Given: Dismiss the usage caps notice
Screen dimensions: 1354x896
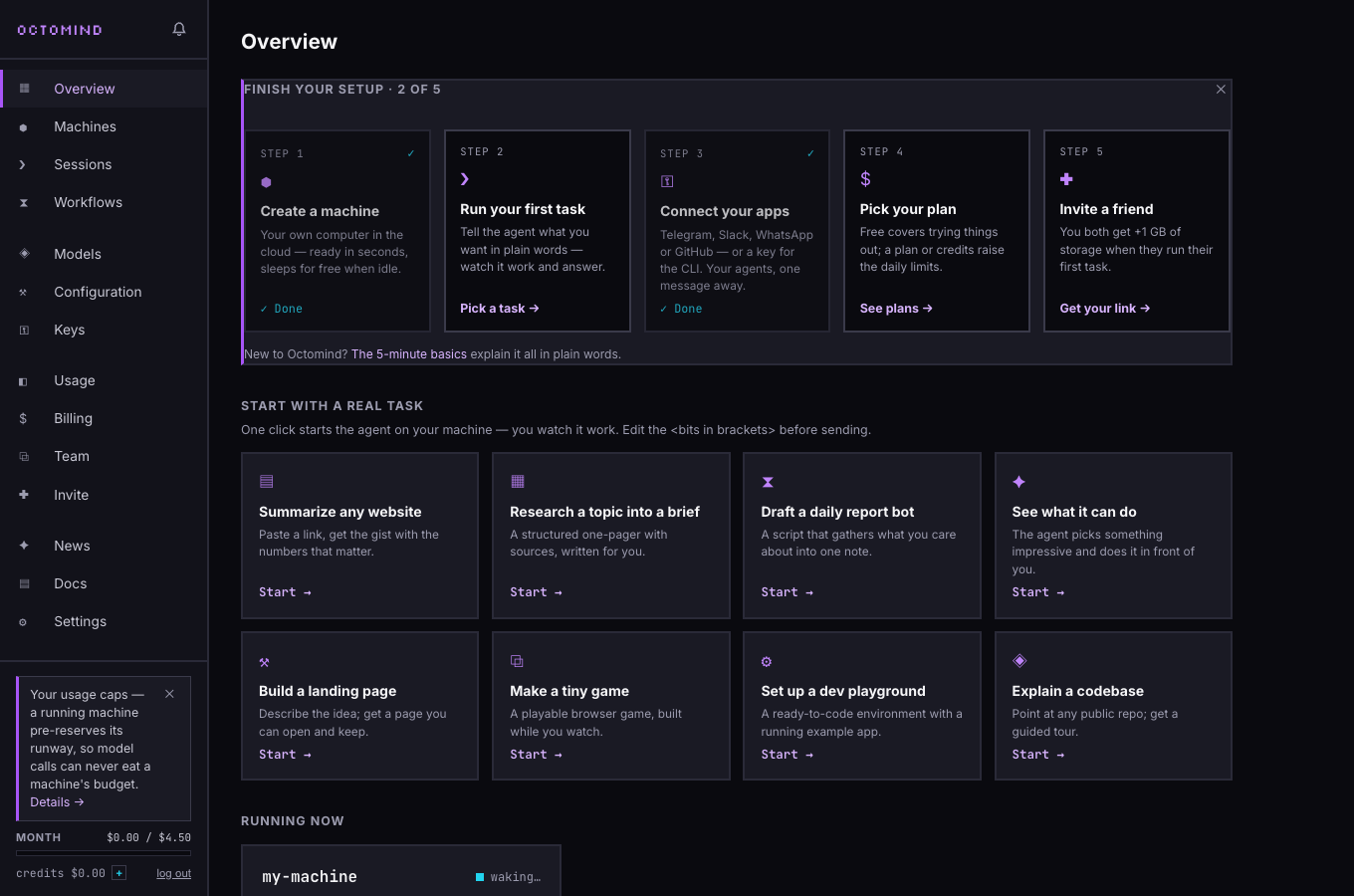Looking at the screenshot, I should tap(169, 694).
